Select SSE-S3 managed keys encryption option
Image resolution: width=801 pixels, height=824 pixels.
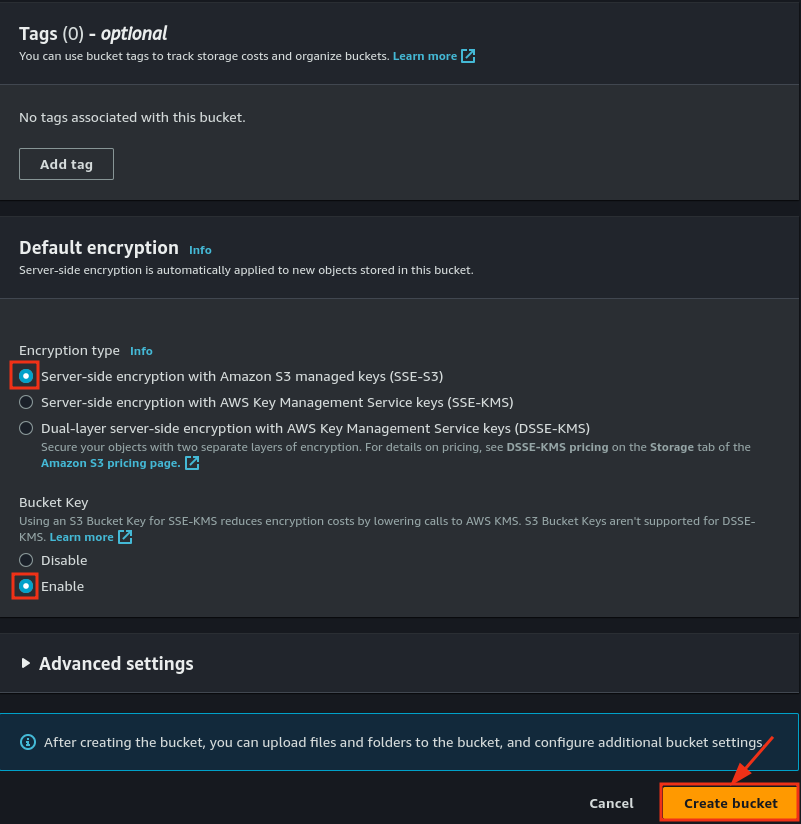(x=26, y=375)
